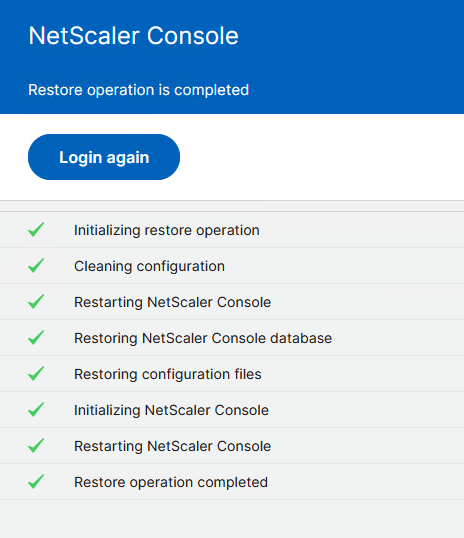Click the green checkmark beside Initializing restore operation
464x538 pixels.
36,230
